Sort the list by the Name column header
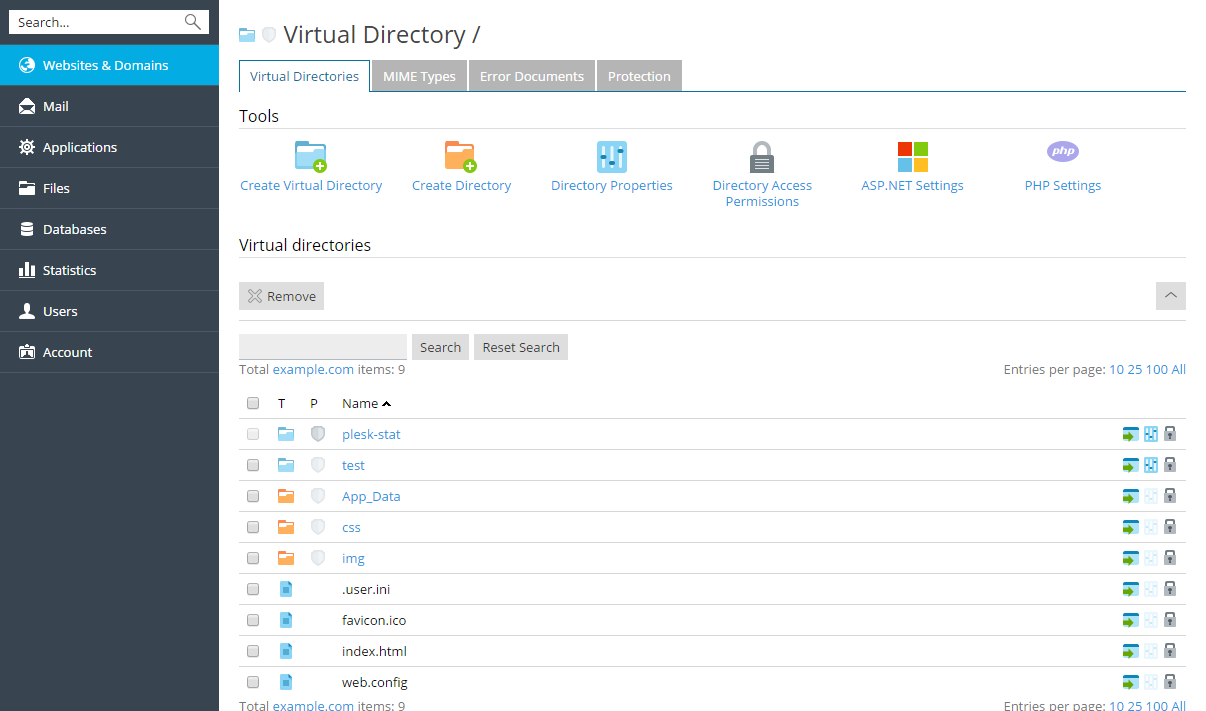The height and width of the screenshot is (711, 1206). click(x=360, y=404)
